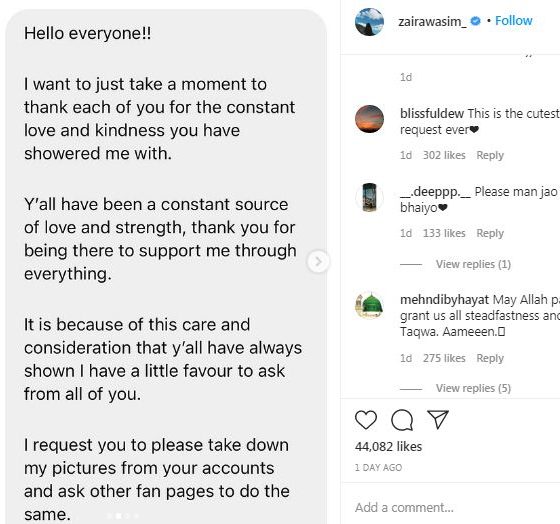Open zairawasim_ profile picture
This screenshot has width=560, height=524.
point(369,22)
